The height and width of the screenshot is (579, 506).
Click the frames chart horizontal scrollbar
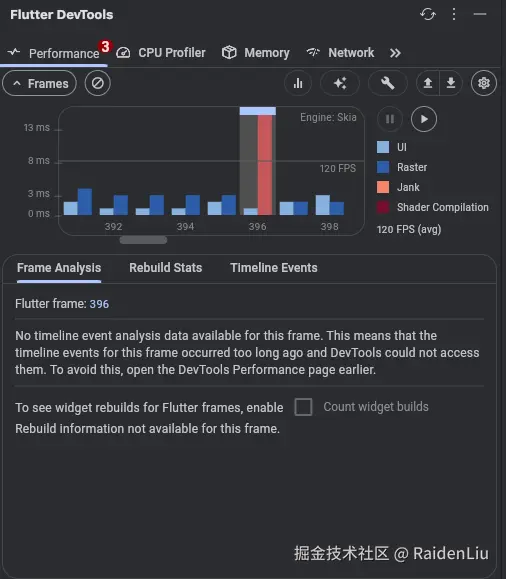tap(143, 240)
